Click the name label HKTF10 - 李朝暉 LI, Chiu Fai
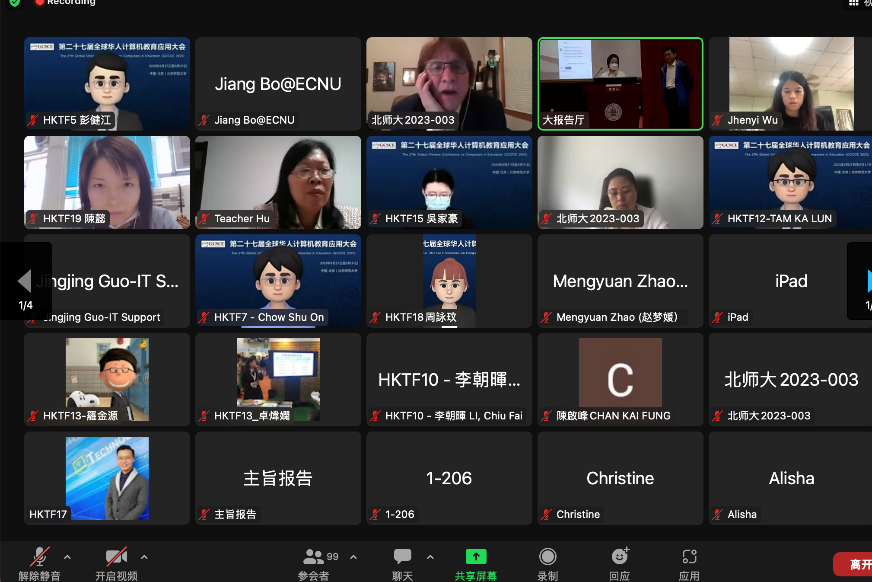Screen dimensions: 872x582 (x=454, y=416)
